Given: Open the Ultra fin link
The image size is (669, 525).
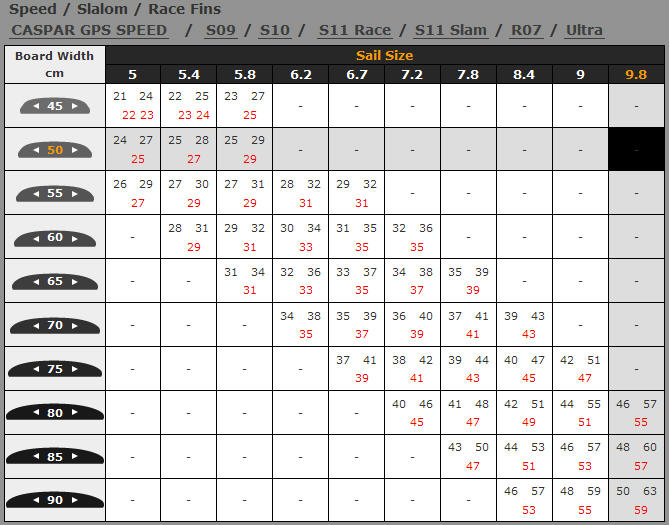Looking at the screenshot, I should point(584,30).
